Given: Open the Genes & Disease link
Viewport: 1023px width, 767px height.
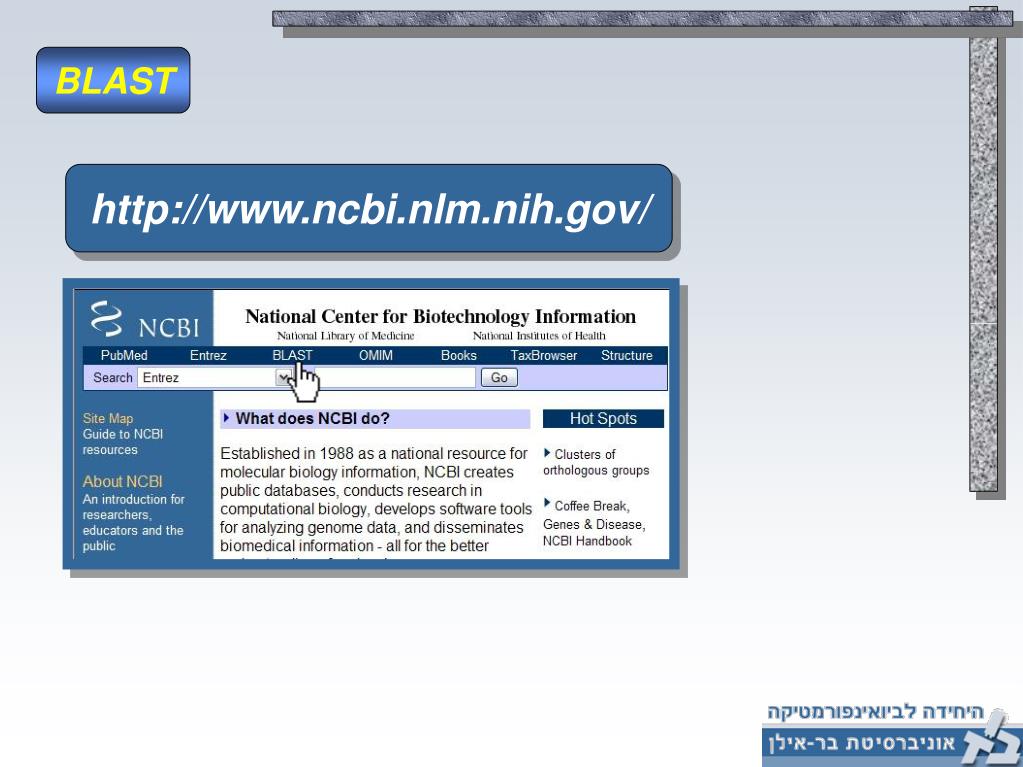Looking at the screenshot, I should [593, 524].
